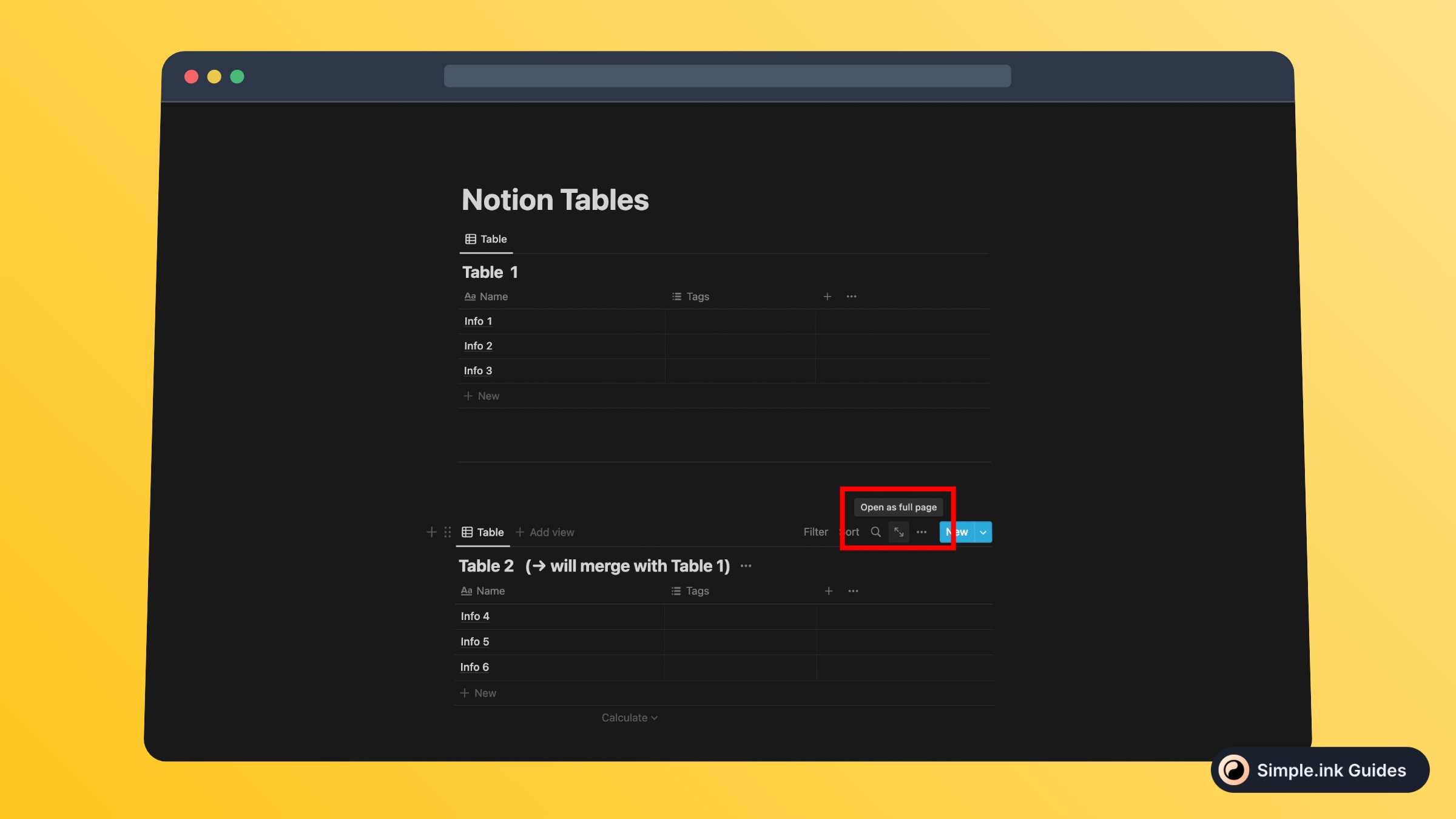Click the Sort icon on Table 2 toolbar

[x=849, y=532]
